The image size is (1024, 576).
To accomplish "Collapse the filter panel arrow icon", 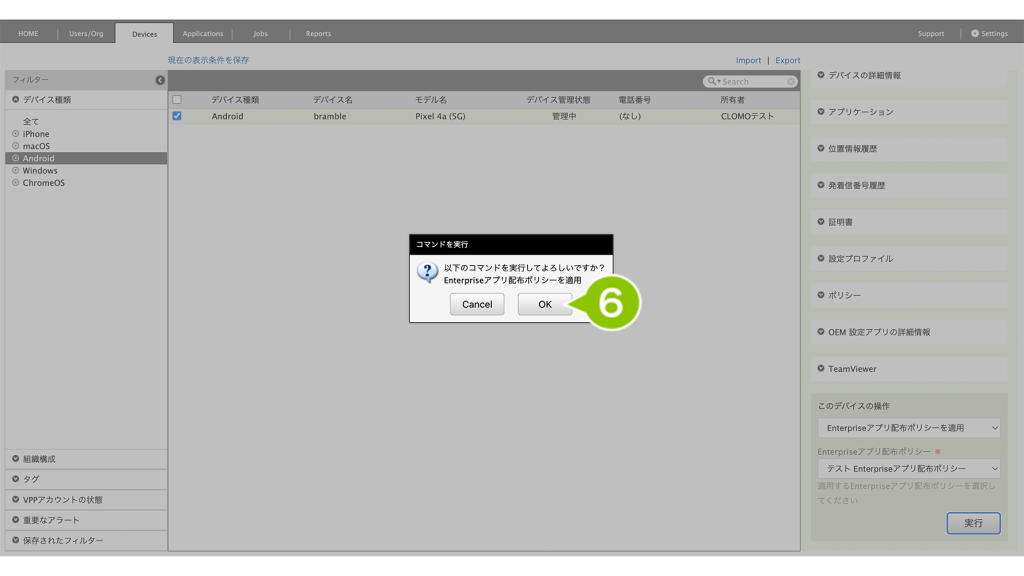I will tap(160, 80).
